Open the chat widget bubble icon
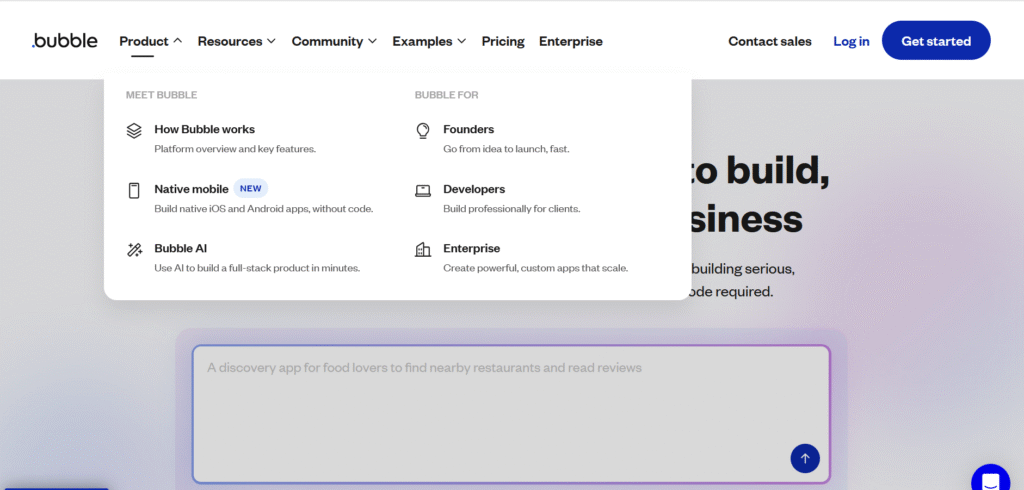 click(990, 478)
